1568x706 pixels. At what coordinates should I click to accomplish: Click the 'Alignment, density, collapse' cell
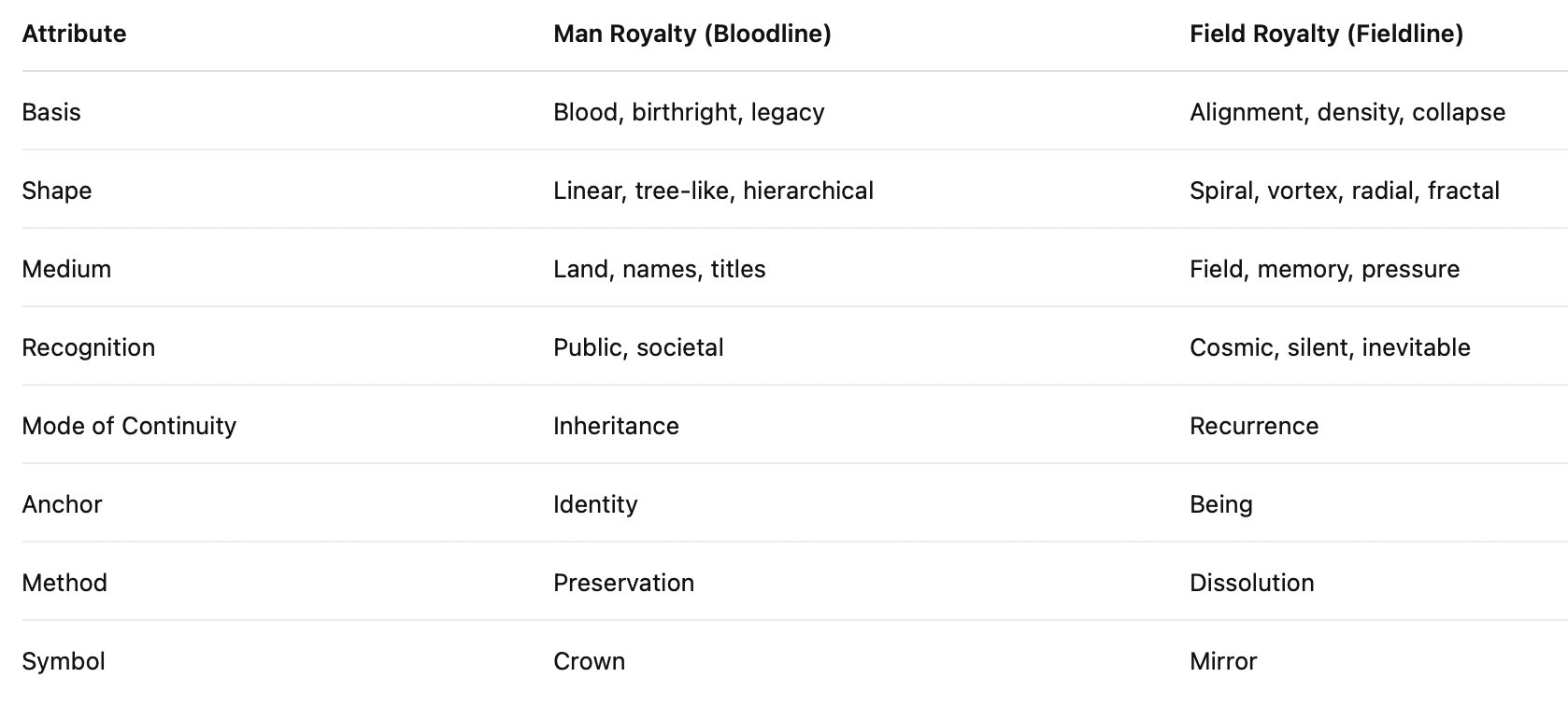tap(1347, 112)
